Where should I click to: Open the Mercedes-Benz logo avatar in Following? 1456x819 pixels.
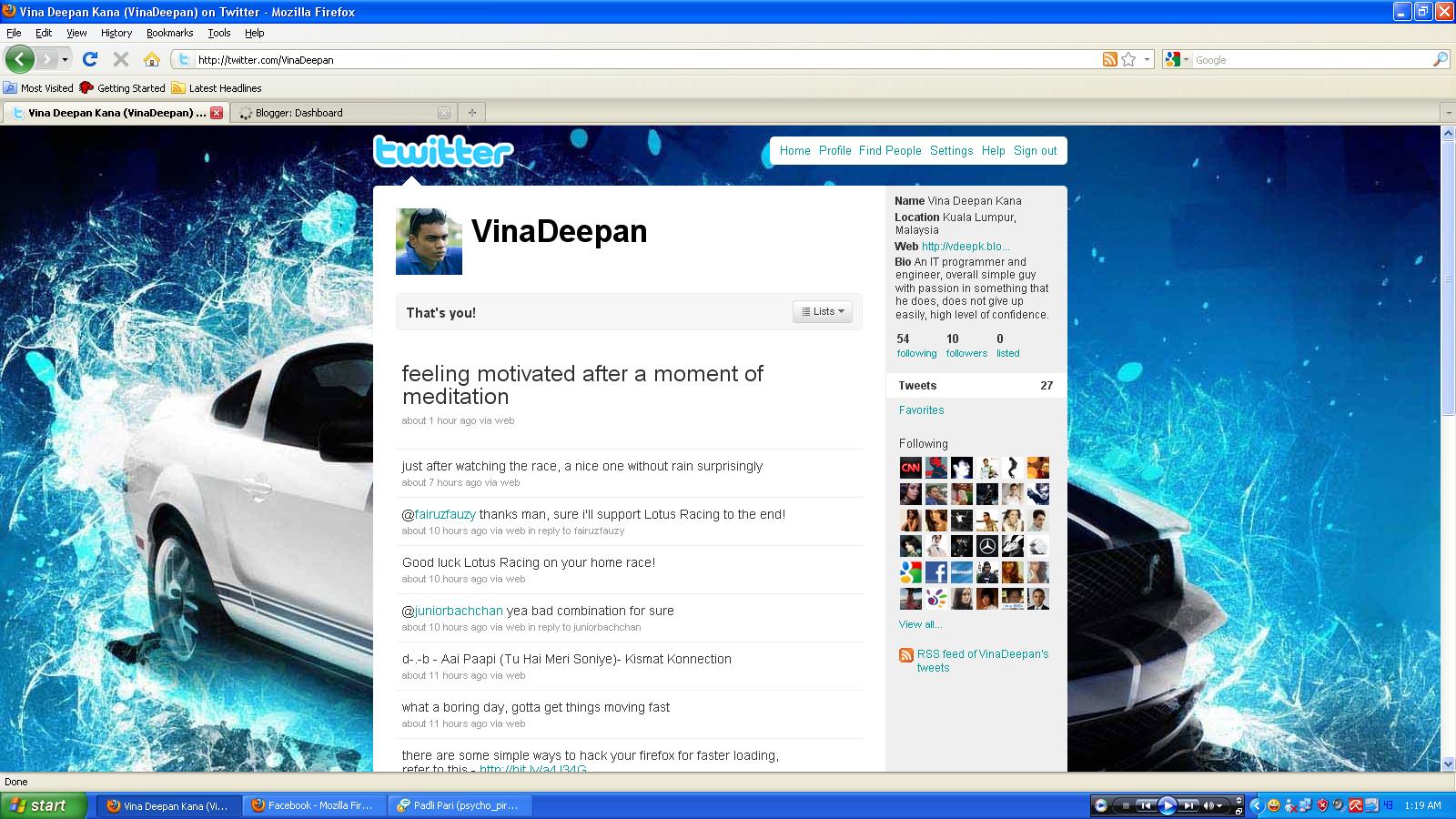[986, 546]
